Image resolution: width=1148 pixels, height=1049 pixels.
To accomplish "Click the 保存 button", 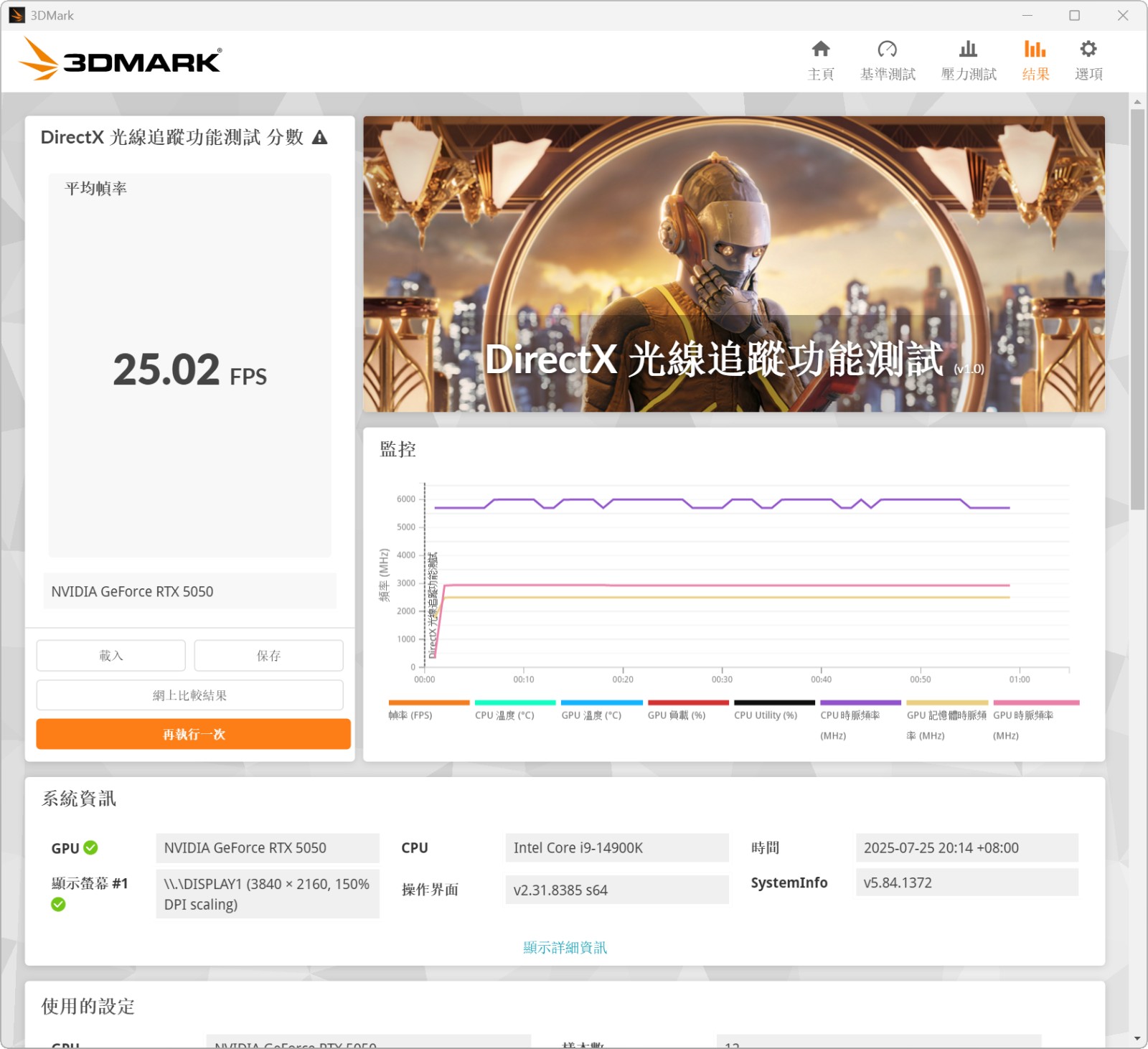I will (x=268, y=655).
